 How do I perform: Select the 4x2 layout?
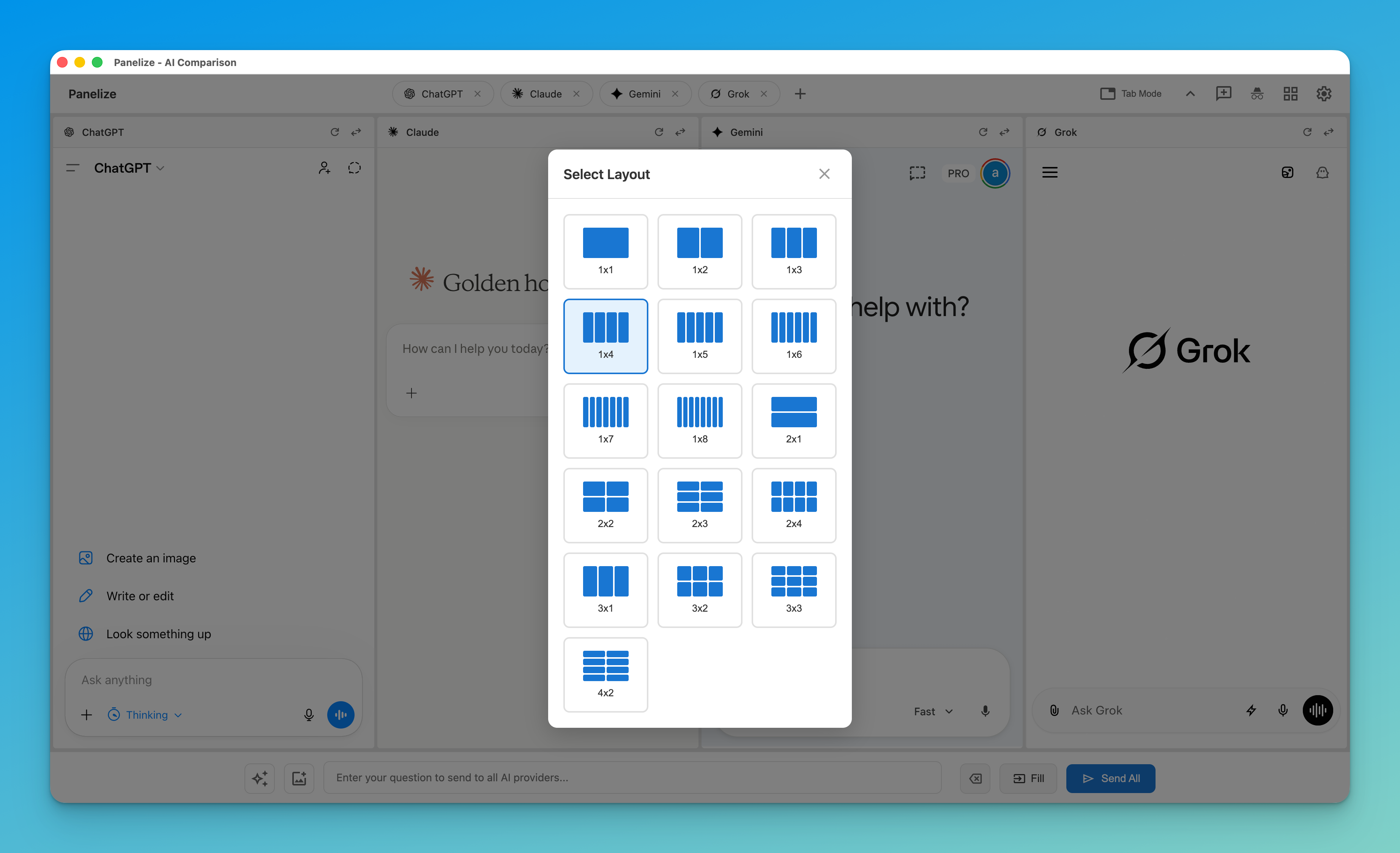[605, 674]
